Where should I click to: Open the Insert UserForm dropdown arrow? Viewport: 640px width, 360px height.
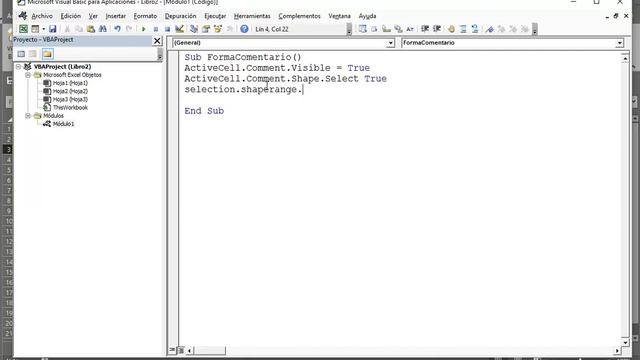43,29
